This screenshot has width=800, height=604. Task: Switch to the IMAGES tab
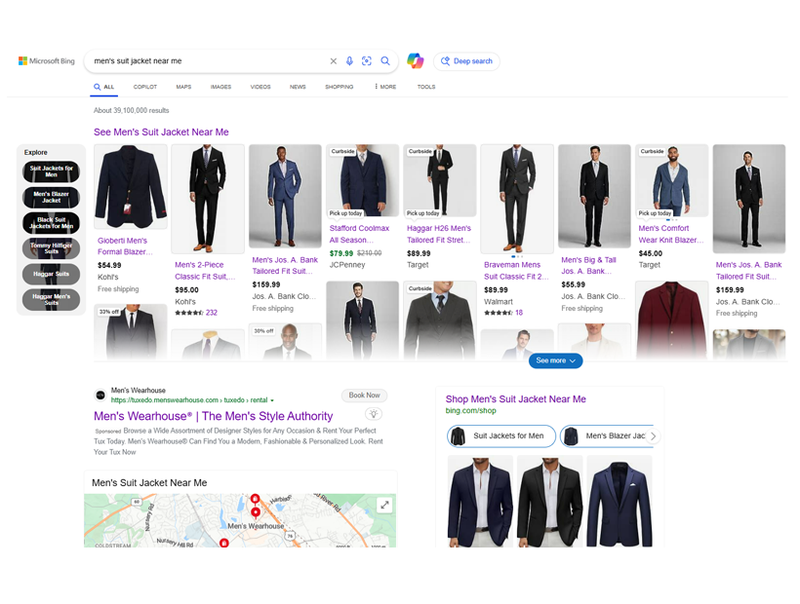(x=221, y=87)
